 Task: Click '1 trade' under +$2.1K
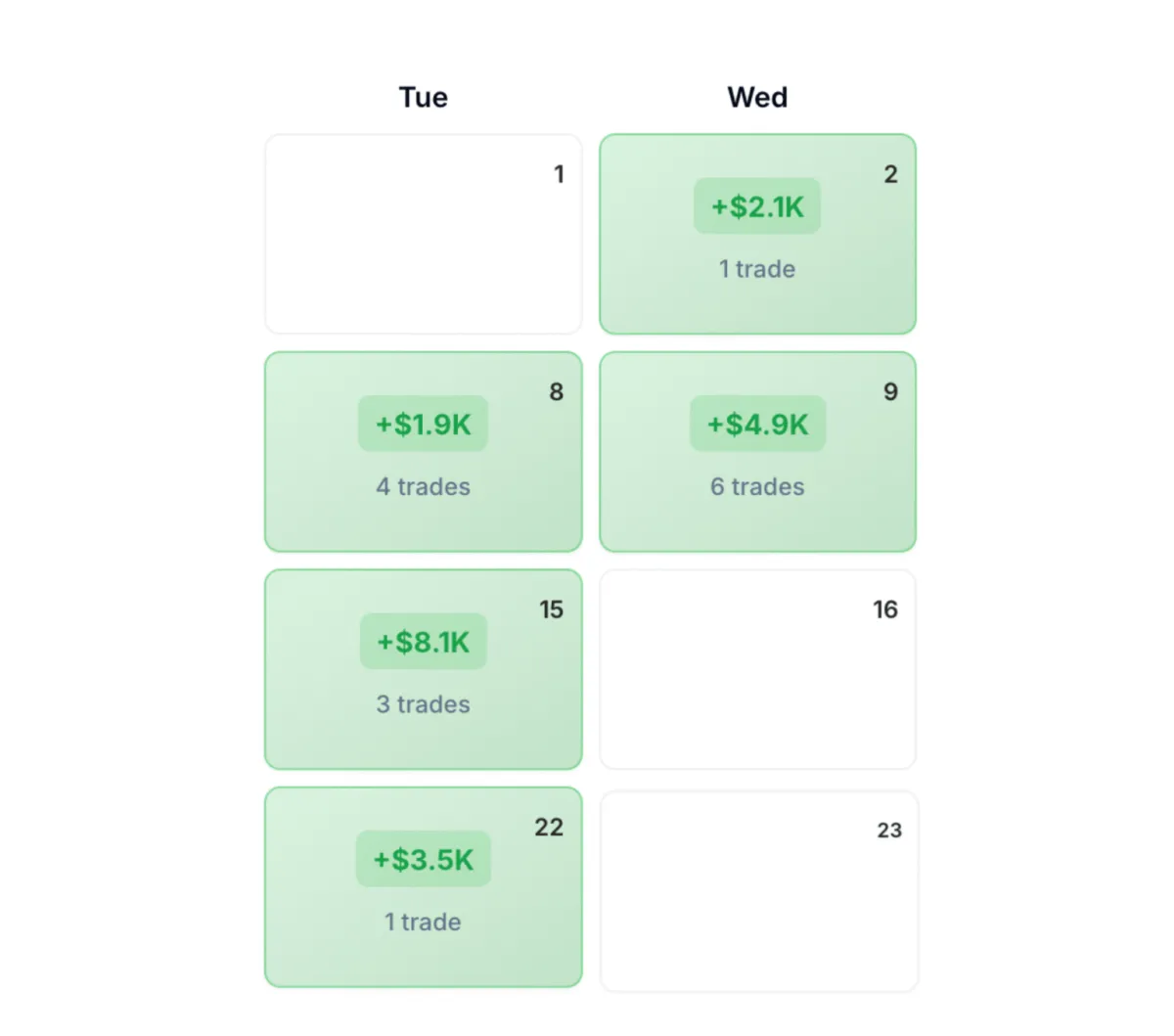point(757,269)
